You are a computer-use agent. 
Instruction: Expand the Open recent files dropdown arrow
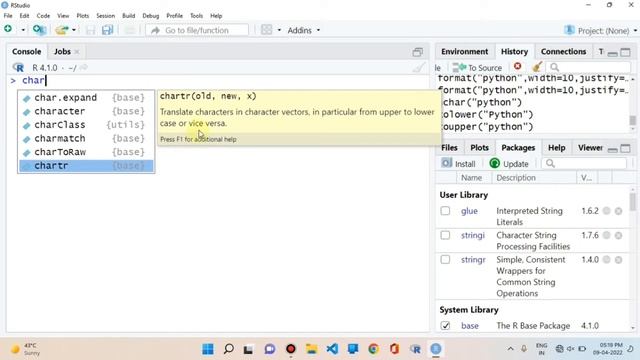click(73, 30)
